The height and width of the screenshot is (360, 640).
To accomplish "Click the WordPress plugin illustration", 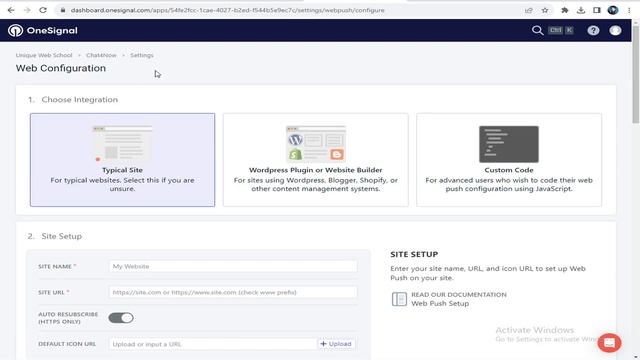I will (x=316, y=144).
